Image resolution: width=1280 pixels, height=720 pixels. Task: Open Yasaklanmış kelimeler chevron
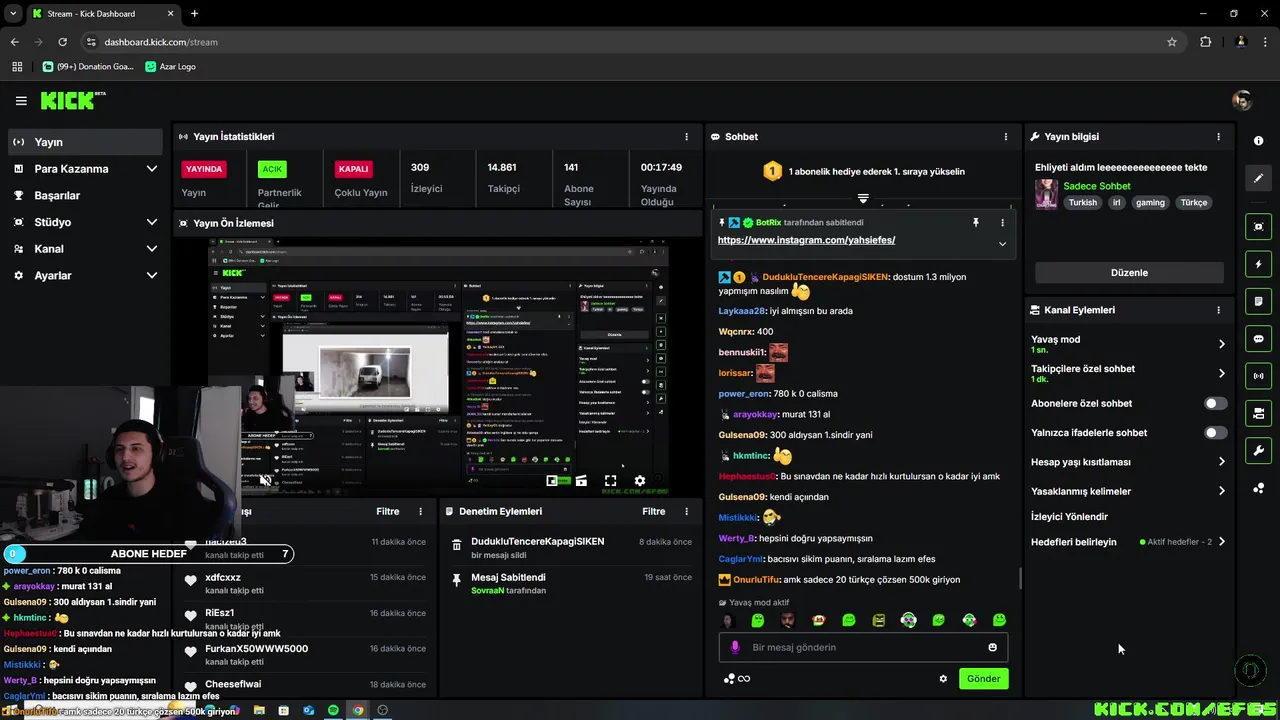[1221, 491]
